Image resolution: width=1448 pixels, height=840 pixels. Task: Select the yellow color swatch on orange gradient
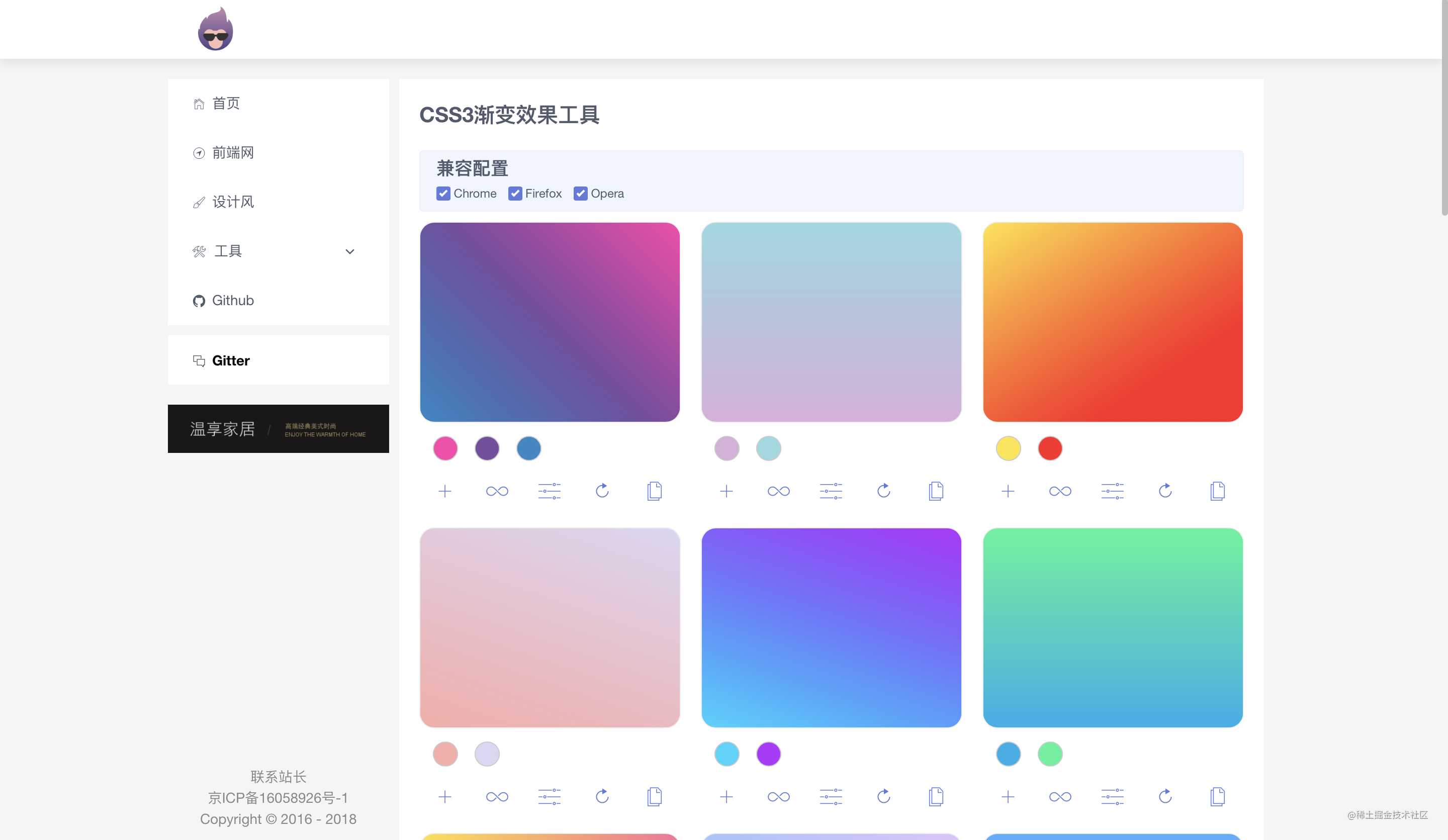[1009, 449]
